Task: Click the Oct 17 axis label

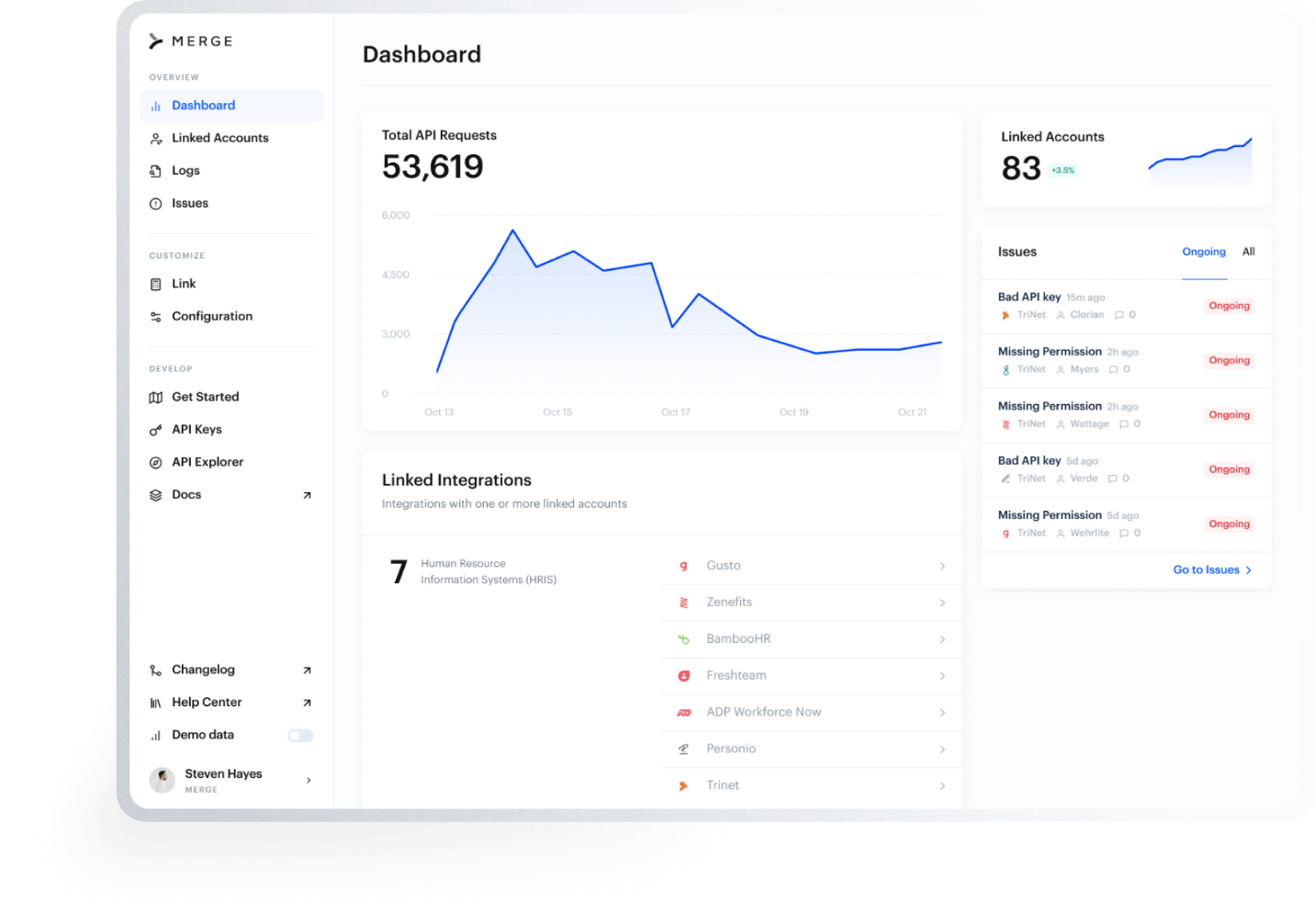Action: [x=676, y=412]
